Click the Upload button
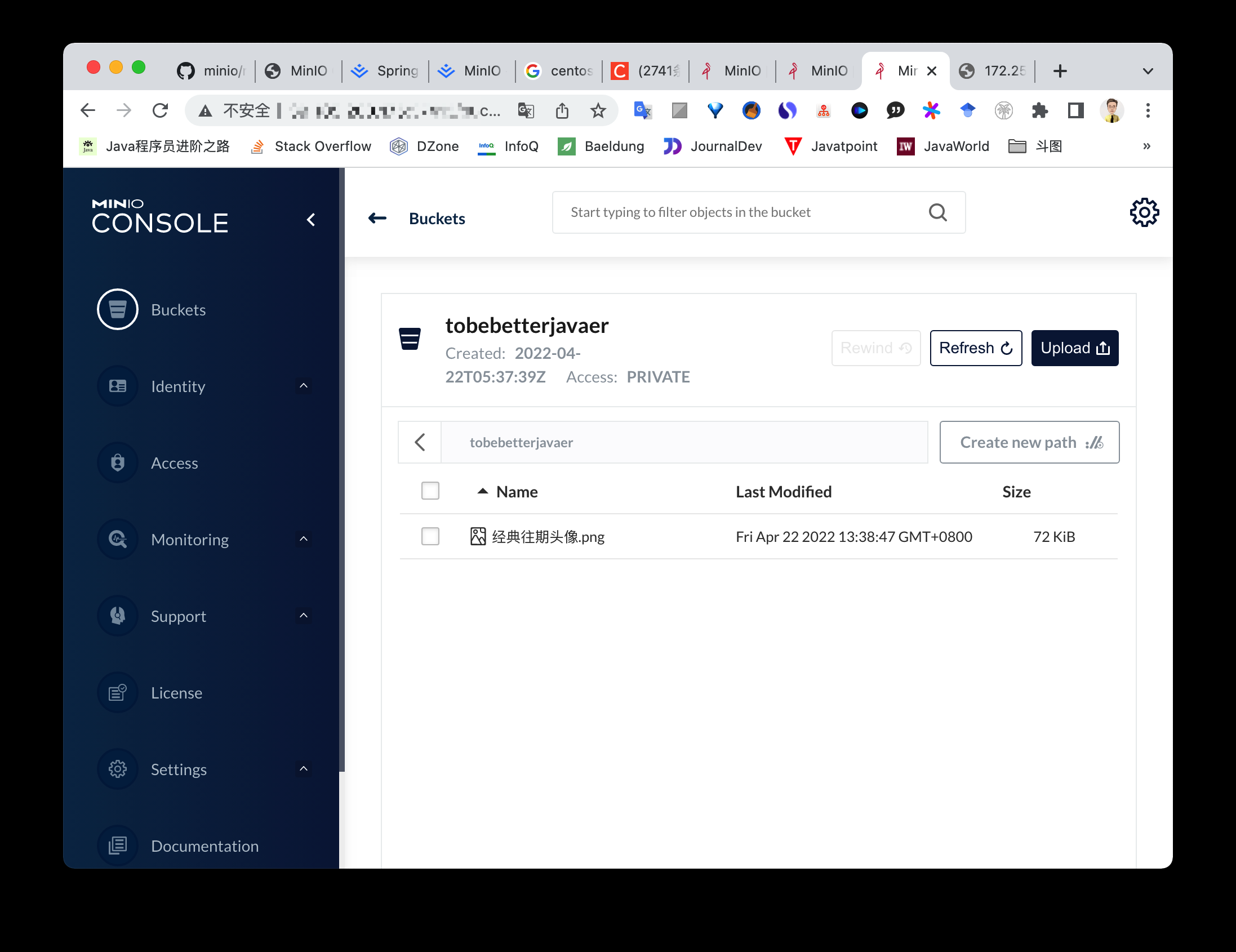This screenshot has width=1236, height=952. [1074, 348]
